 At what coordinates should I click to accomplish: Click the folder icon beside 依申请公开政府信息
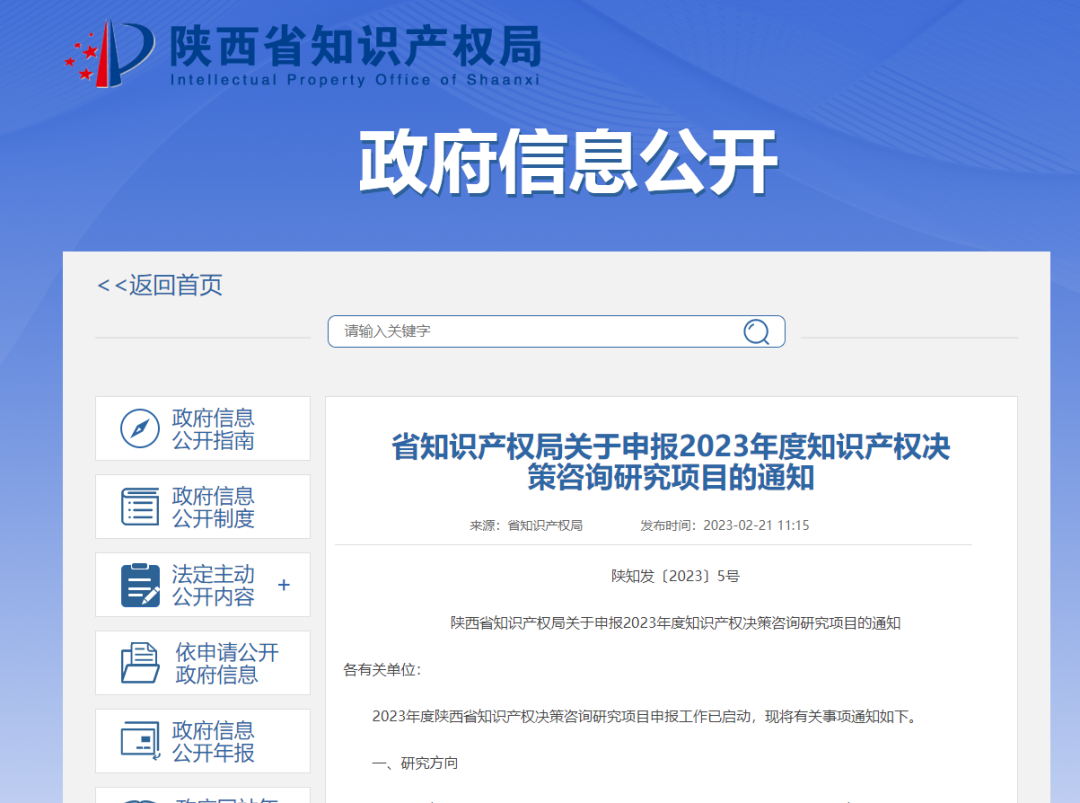[139, 663]
